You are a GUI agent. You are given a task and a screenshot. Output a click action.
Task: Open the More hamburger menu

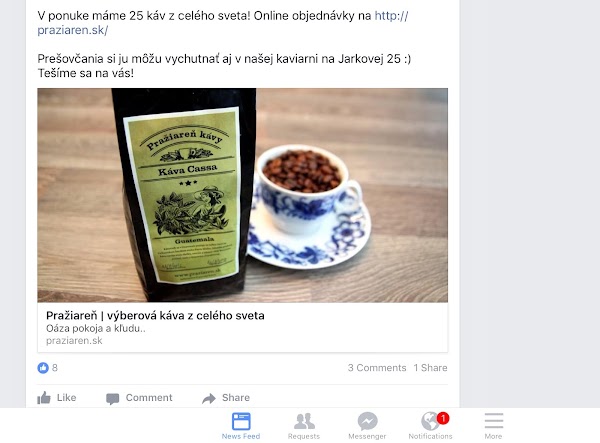(x=494, y=421)
